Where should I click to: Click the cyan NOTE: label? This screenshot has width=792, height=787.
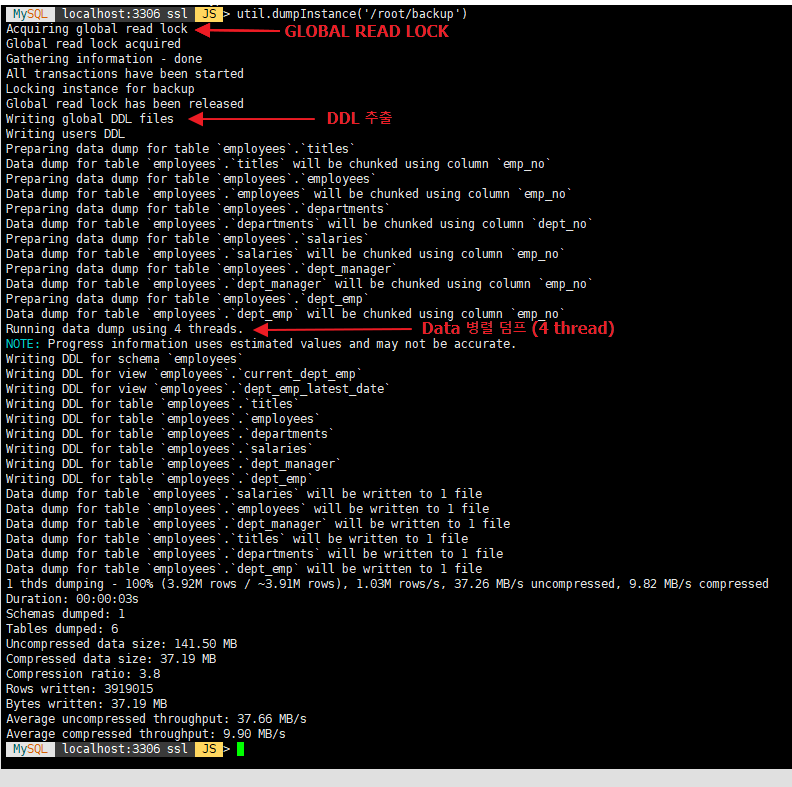(23, 344)
